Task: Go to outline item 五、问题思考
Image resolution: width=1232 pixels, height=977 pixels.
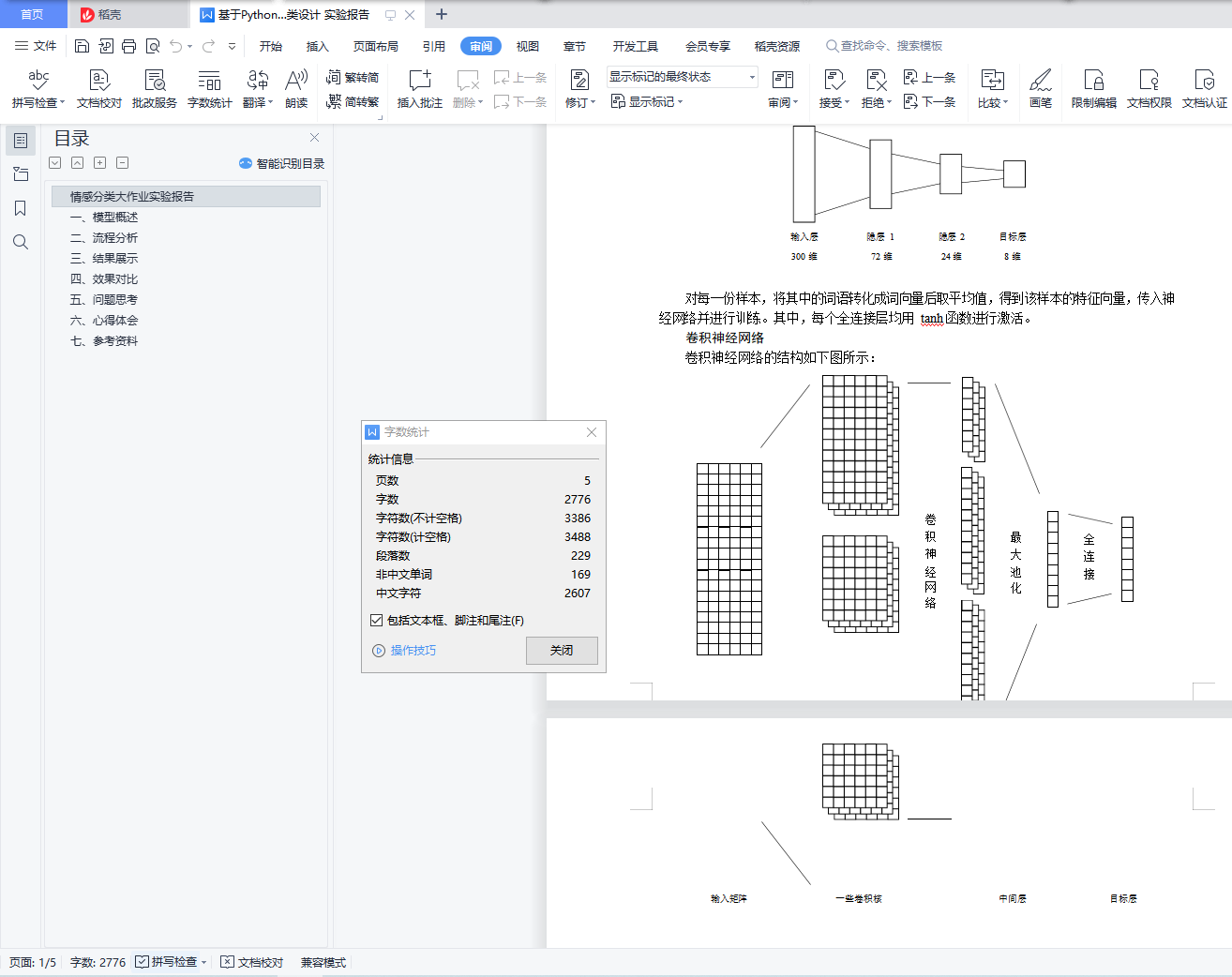Action: [x=104, y=300]
